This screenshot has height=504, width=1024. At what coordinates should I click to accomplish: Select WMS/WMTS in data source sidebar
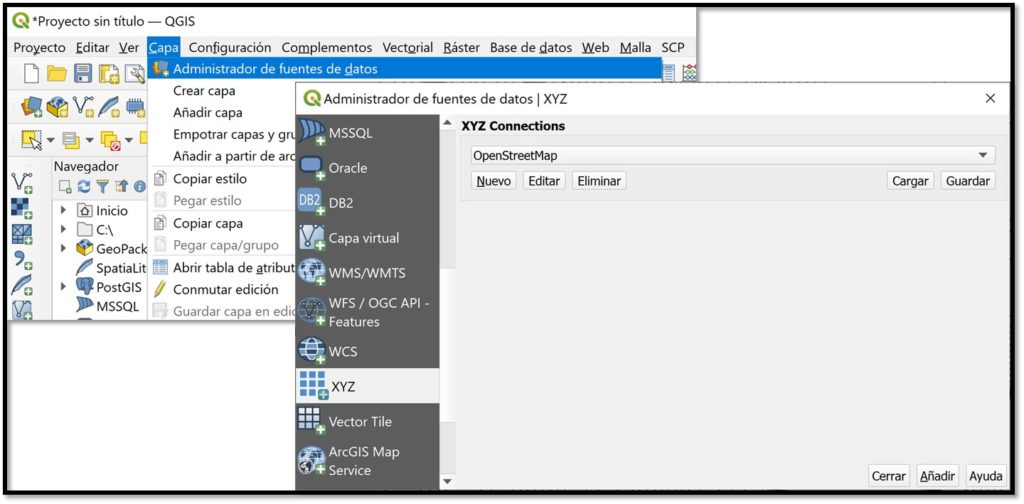367,273
